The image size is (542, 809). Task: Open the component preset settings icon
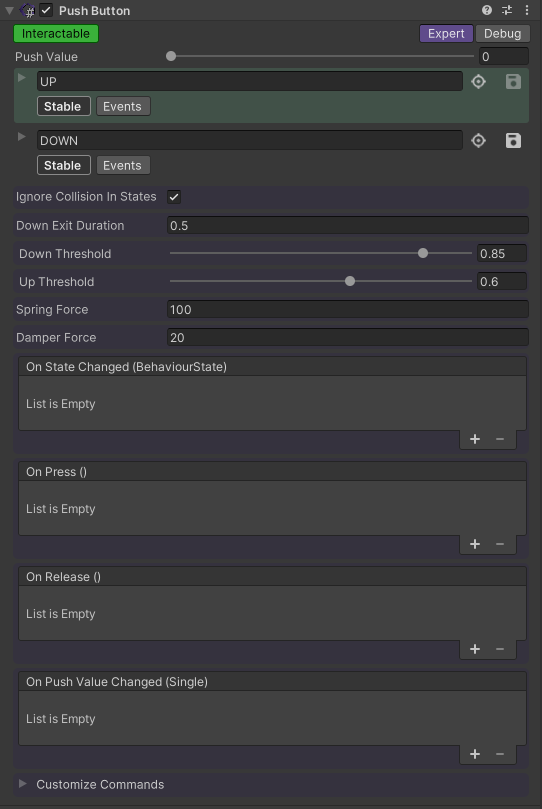507,10
